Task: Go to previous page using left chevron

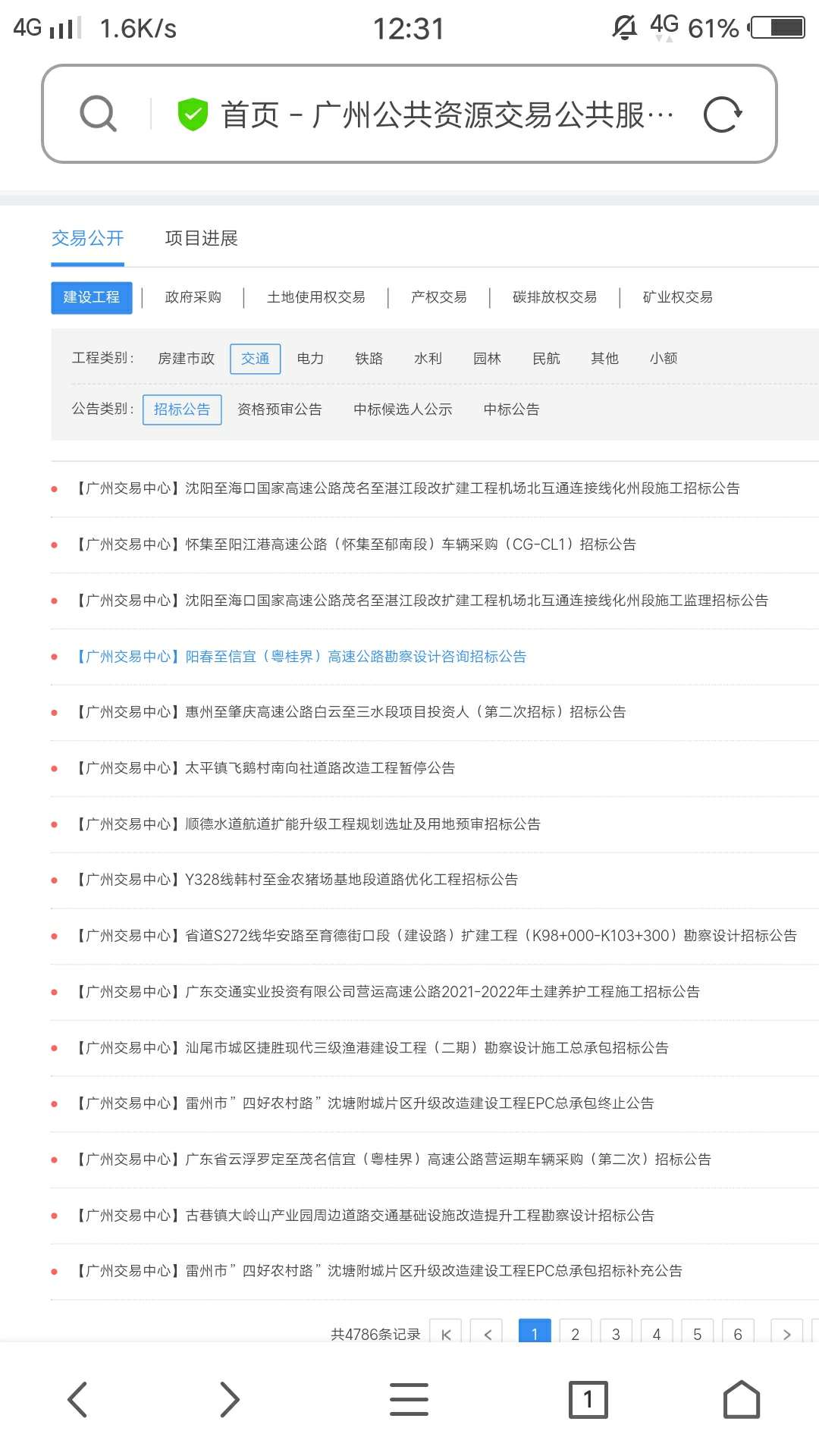Action: (x=487, y=1332)
